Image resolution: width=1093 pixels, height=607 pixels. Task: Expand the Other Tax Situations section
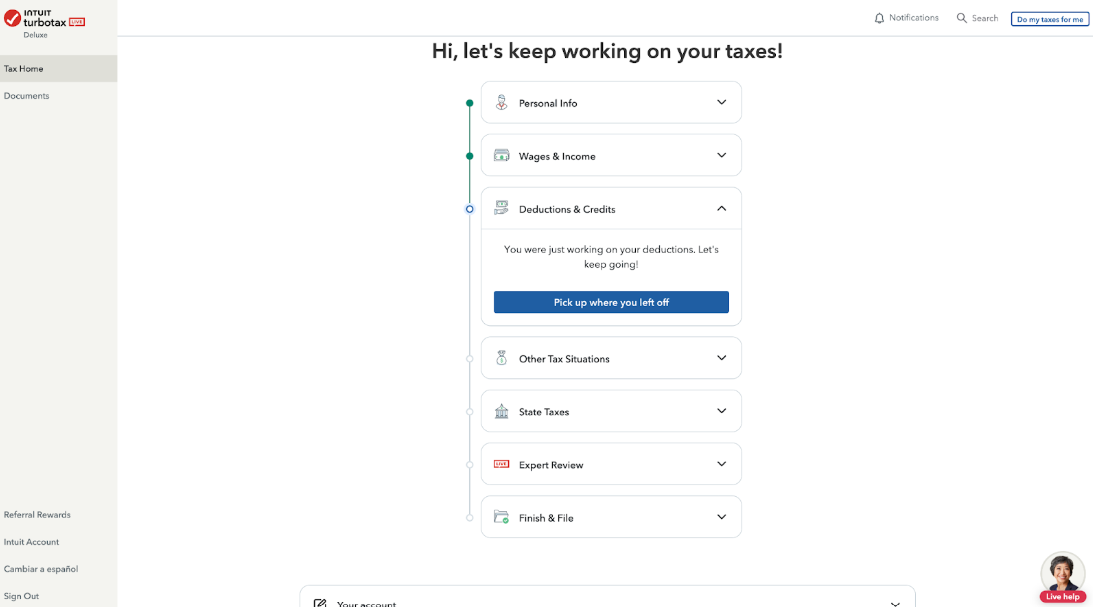pyautogui.click(x=721, y=358)
